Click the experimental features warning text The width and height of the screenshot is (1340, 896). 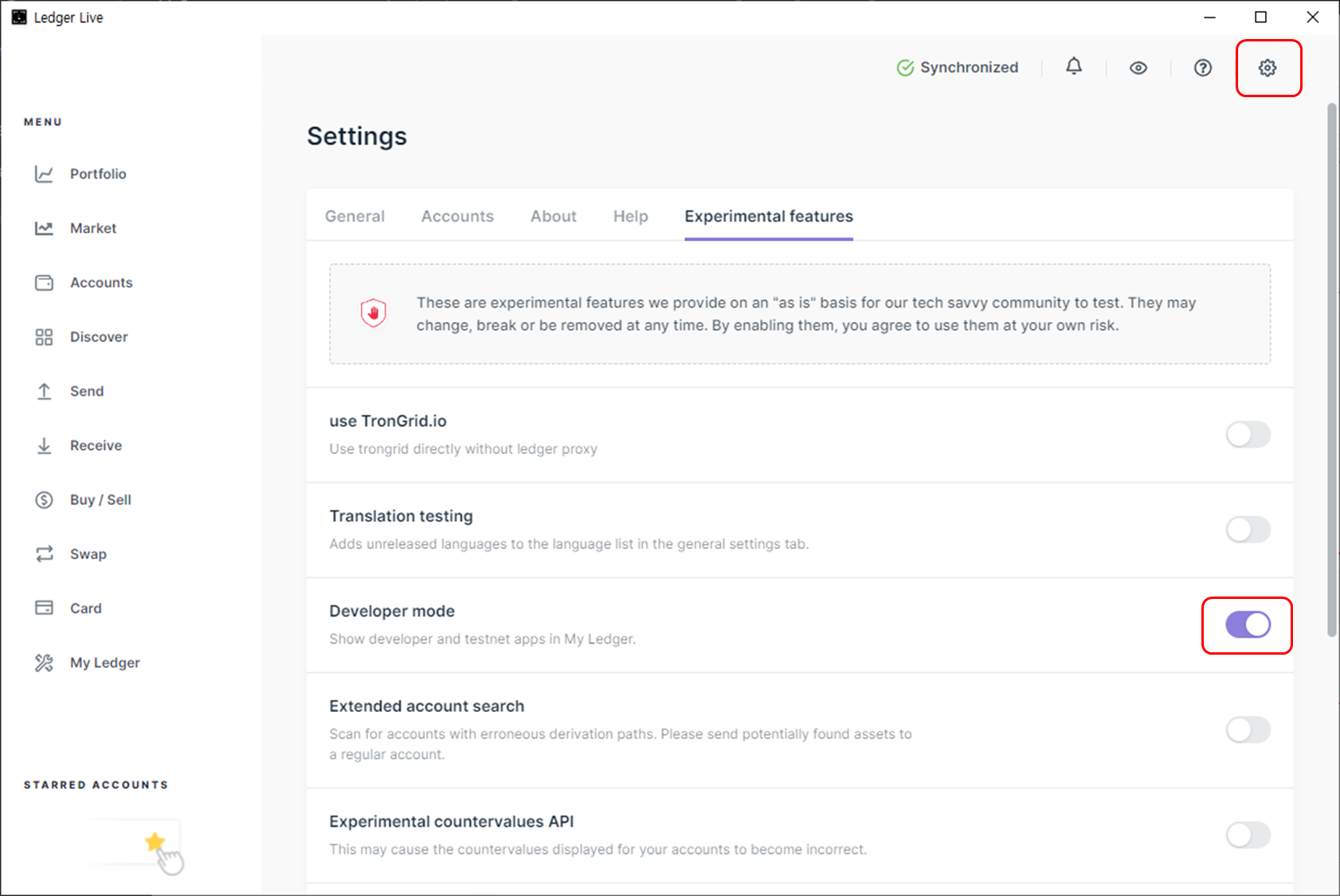pos(806,314)
